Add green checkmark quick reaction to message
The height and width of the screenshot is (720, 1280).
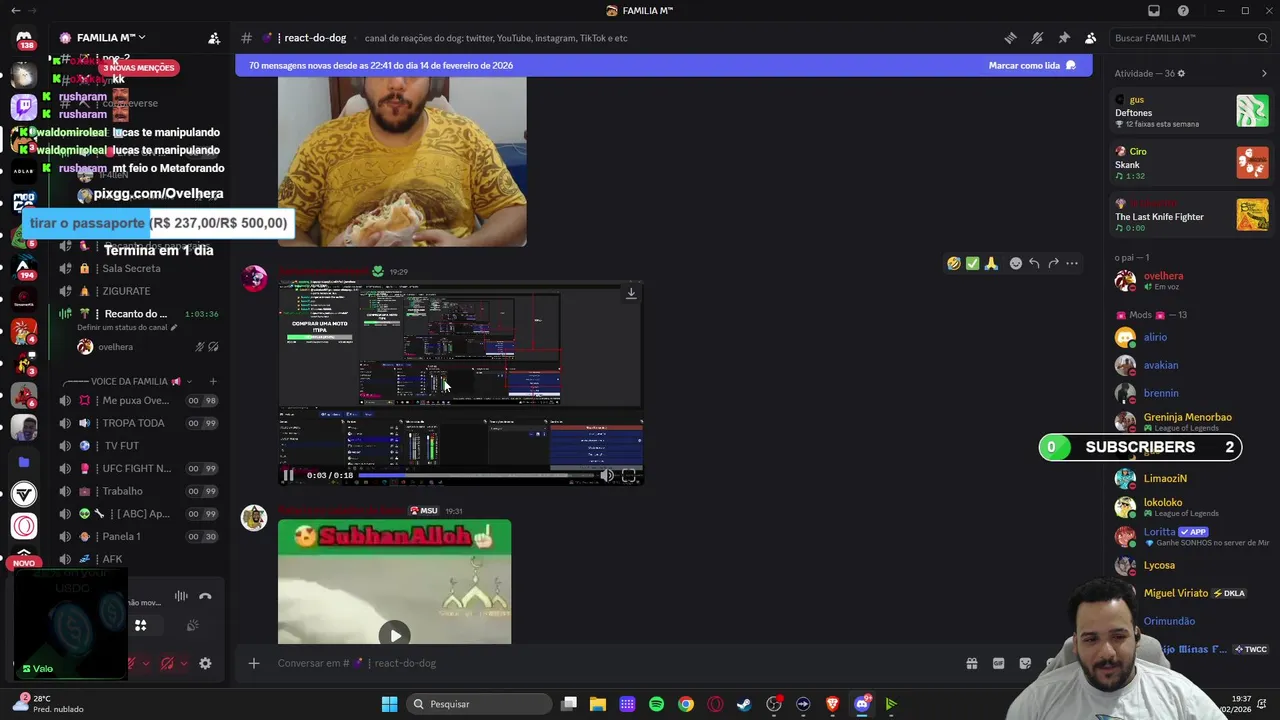[x=972, y=263]
